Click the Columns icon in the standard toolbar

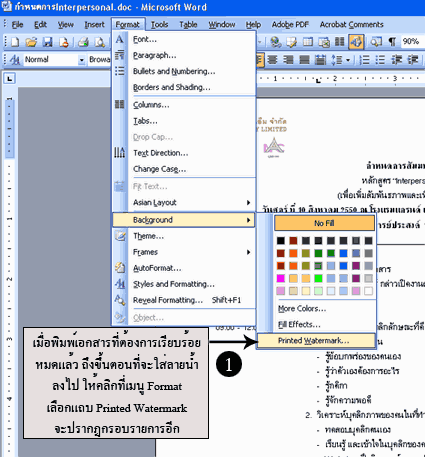click(340, 42)
